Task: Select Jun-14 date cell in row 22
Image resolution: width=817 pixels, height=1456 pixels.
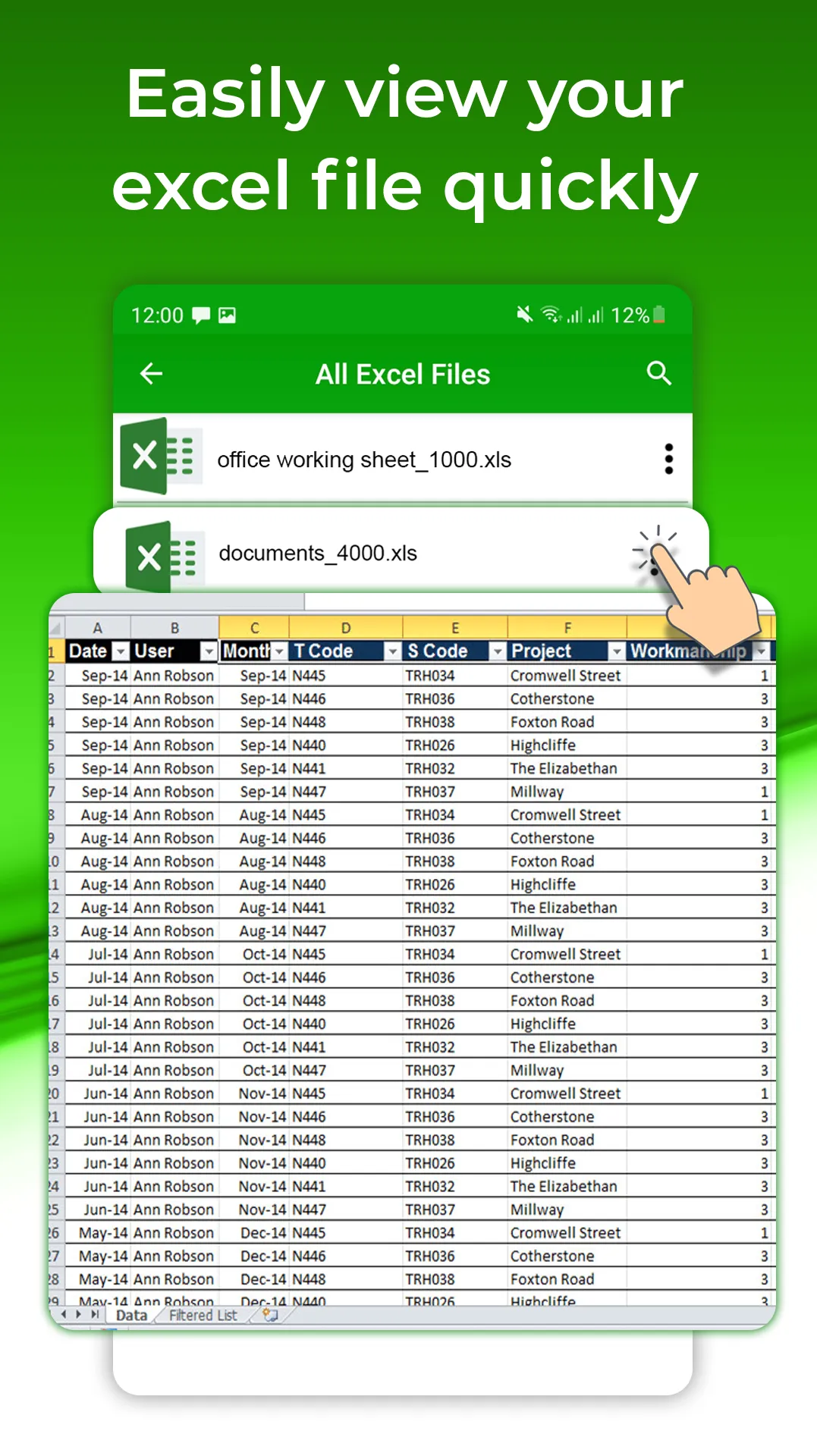Action: tap(98, 1140)
